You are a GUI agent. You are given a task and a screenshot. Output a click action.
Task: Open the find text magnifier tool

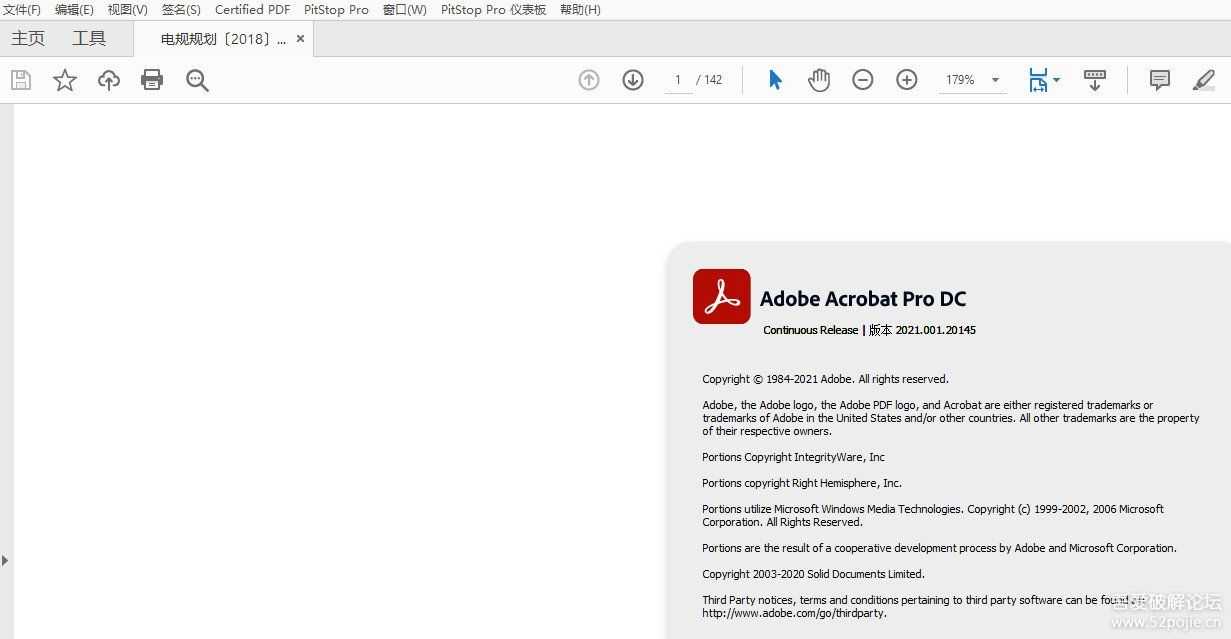pyautogui.click(x=197, y=81)
